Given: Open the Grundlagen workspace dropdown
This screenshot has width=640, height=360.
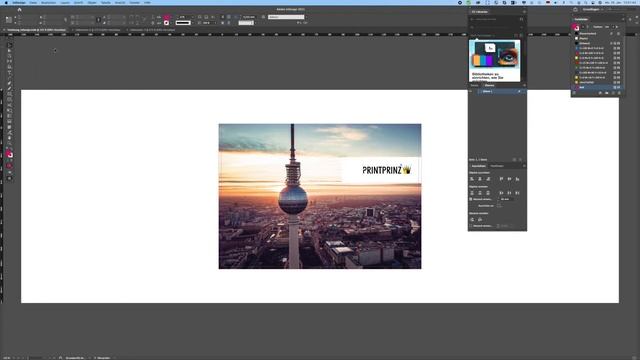Looking at the screenshot, I should click(x=593, y=9).
